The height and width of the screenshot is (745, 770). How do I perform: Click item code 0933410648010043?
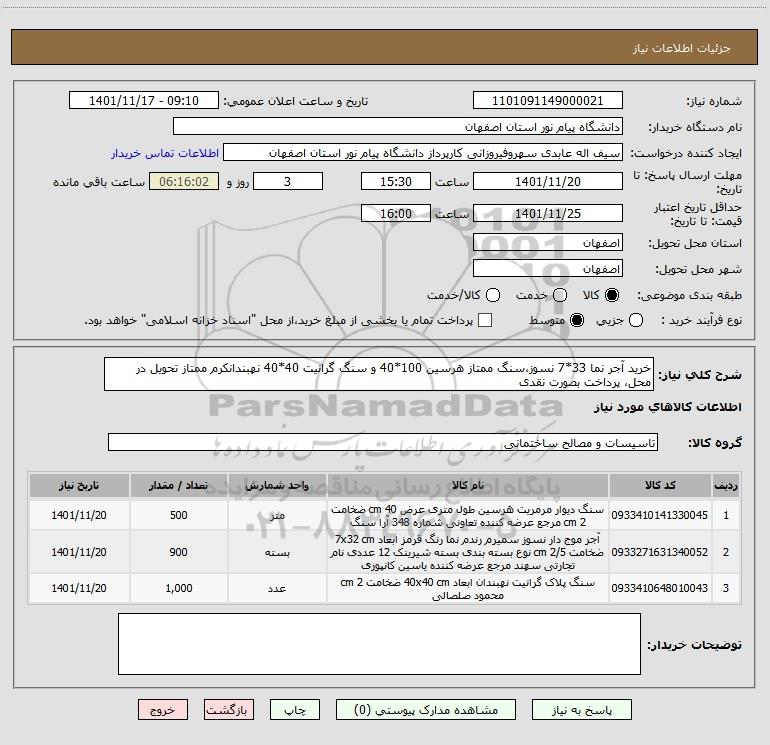point(660,588)
